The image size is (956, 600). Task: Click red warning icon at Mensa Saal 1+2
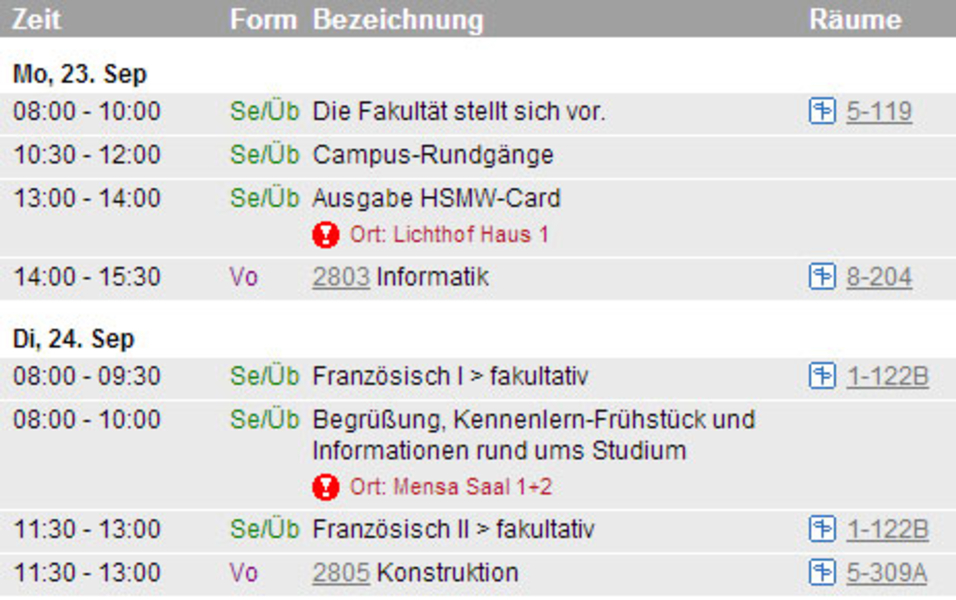[326, 487]
